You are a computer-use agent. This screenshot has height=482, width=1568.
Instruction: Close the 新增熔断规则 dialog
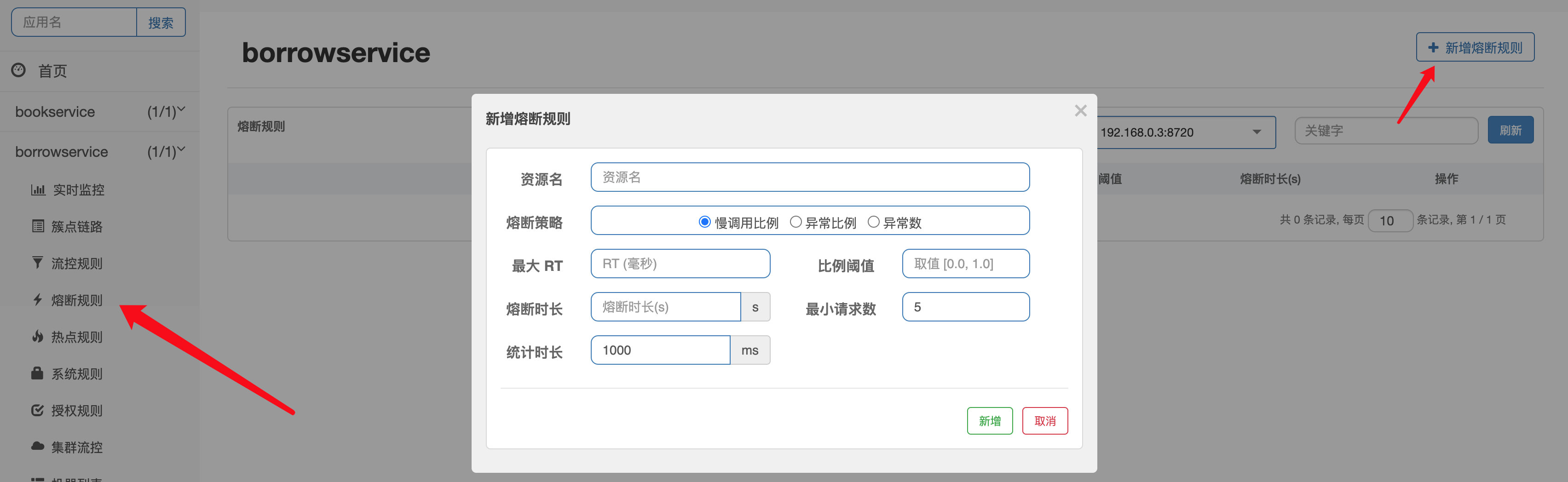coord(1080,111)
